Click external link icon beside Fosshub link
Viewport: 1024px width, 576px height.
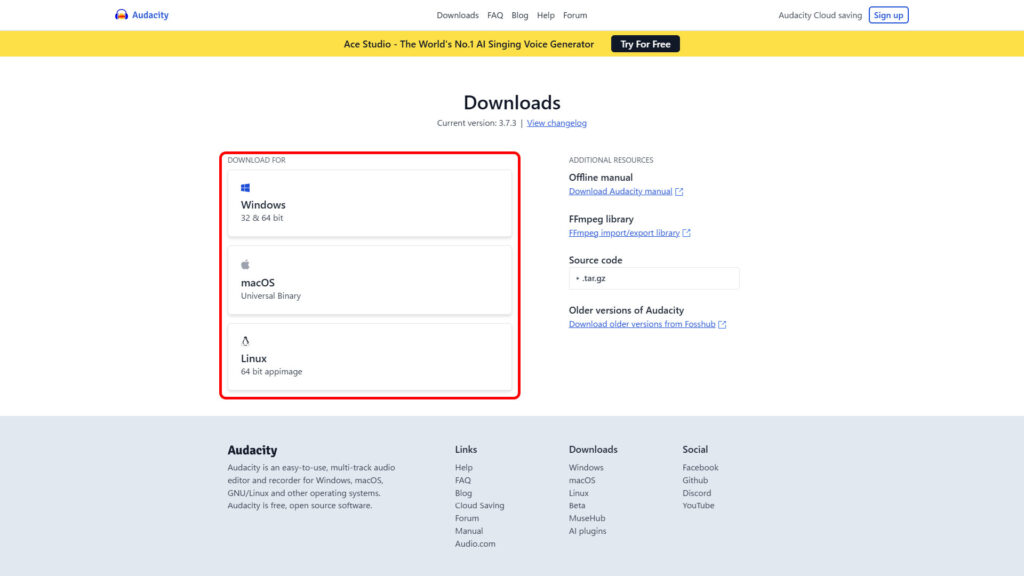[x=722, y=324]
